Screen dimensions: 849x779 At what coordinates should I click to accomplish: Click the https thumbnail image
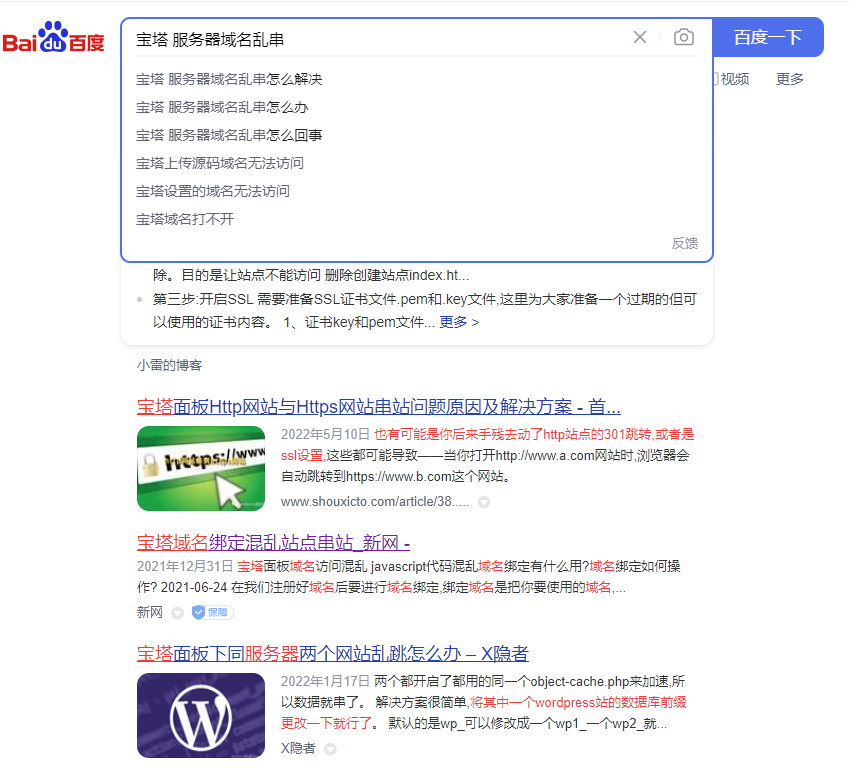tap(201, 468)
